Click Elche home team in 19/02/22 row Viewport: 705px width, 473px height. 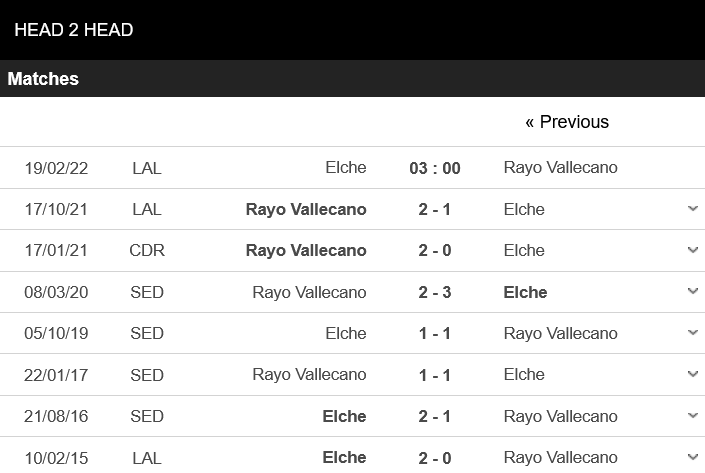pyautogui.click(x=346, y=167)
